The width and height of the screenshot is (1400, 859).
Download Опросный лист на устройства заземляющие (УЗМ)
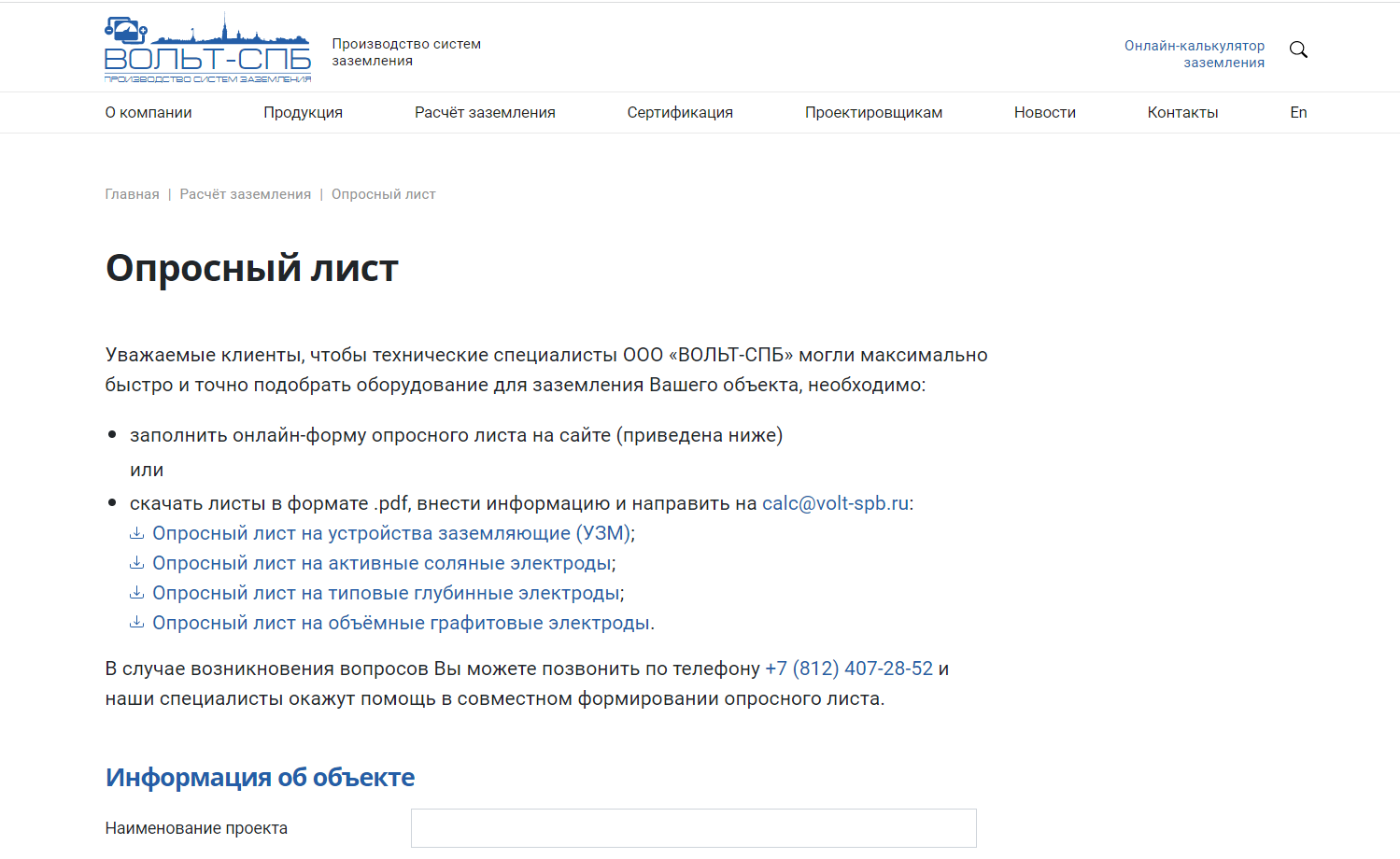point(392,533)
